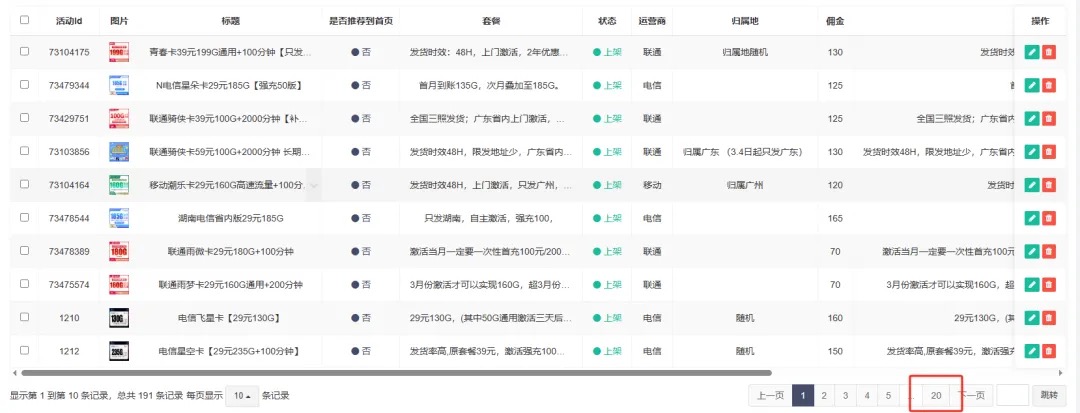Click title 联通雨微卡29元180G+100分钟

pyautogui.click(x=231, y=251)
